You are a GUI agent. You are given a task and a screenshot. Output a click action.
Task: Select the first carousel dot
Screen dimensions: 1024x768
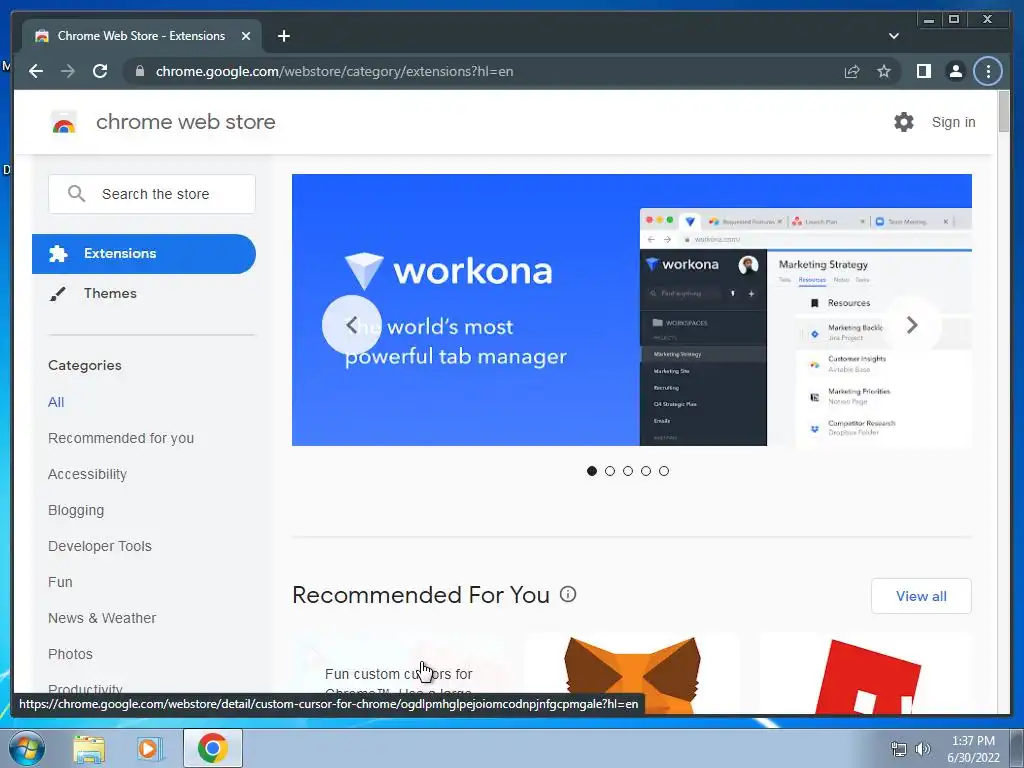click(592, 471)
